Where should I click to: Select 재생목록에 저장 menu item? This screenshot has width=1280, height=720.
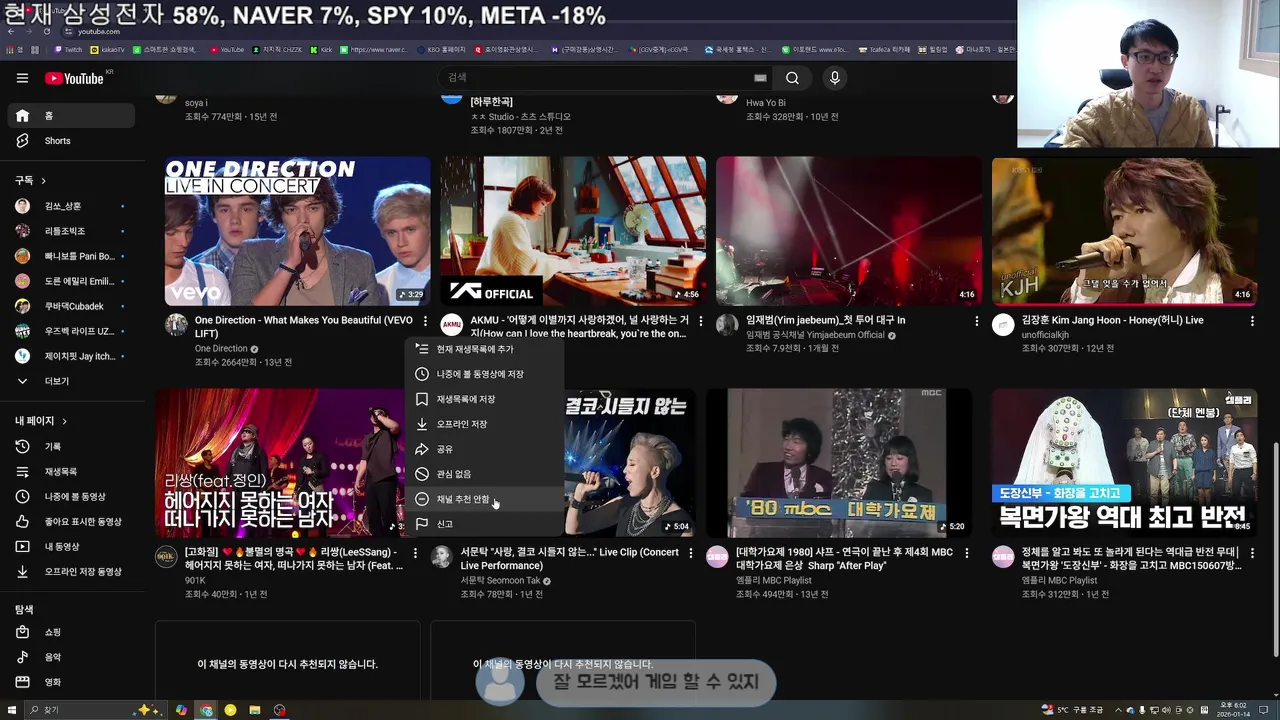click(484, 399)
